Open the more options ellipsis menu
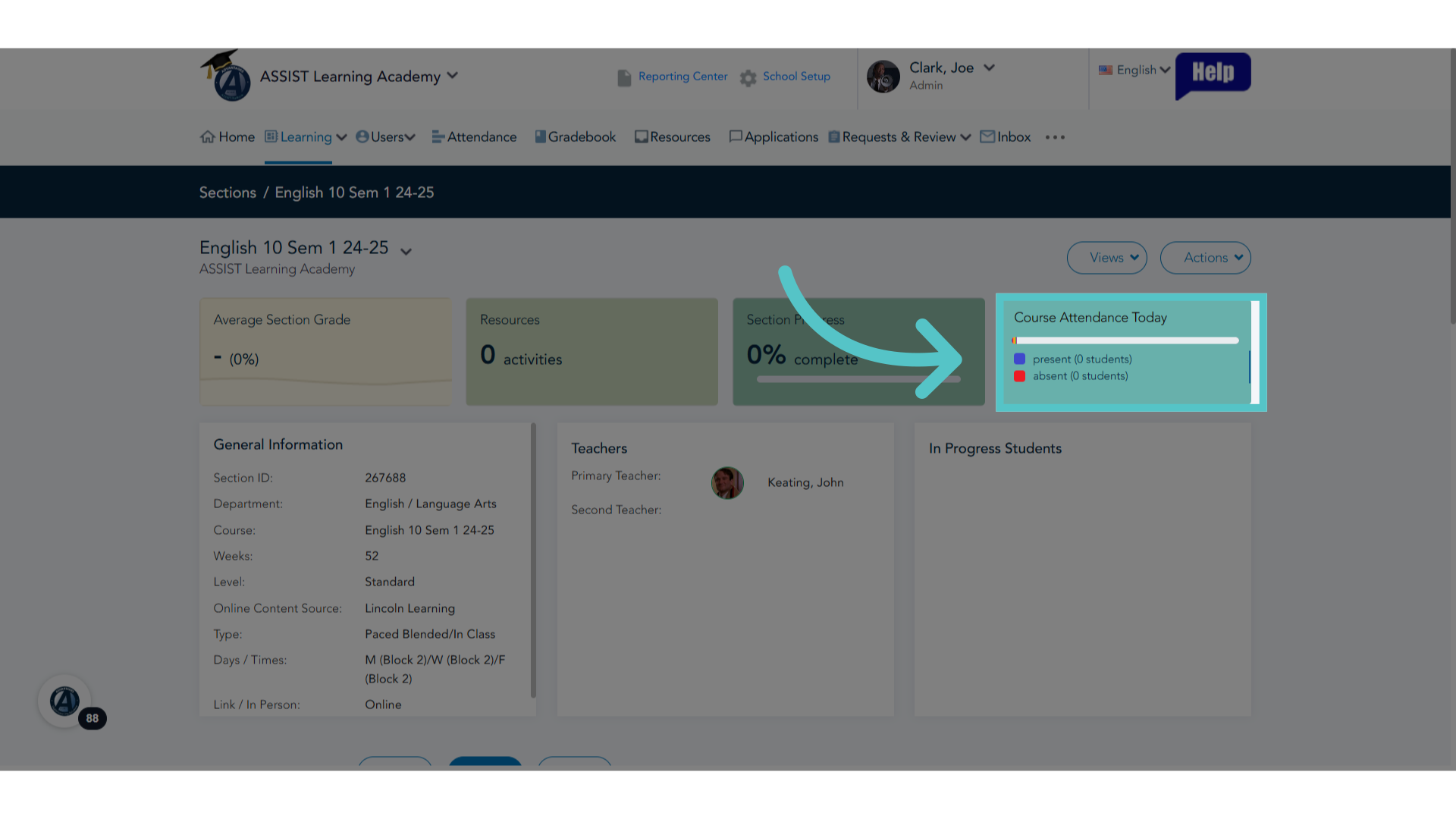Image resolution: width=1456 pixels, height=819 pixels. coord(1055,137)
